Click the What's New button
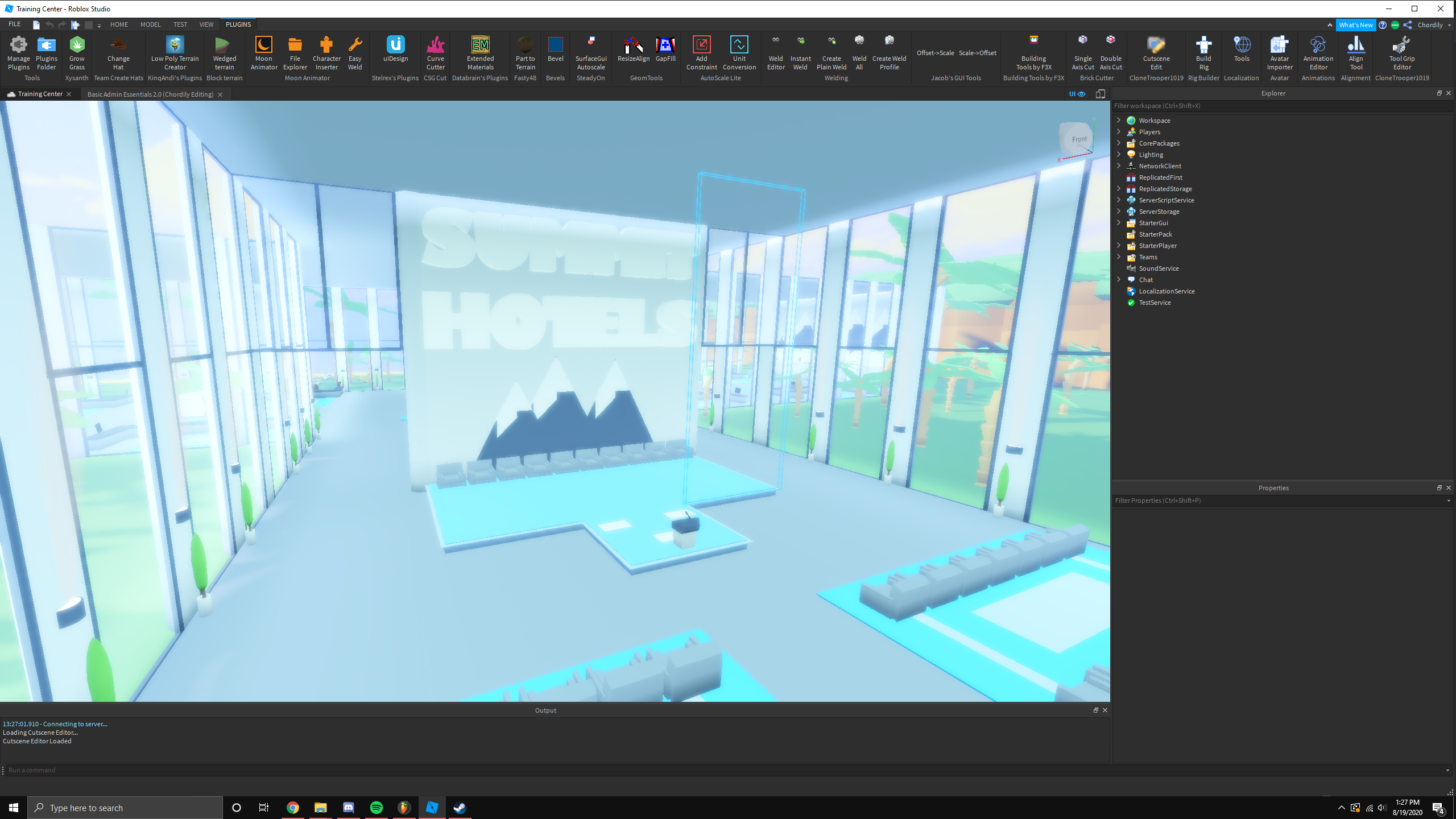Viewport: 1456px width, 819px height. pos(1355,25)
